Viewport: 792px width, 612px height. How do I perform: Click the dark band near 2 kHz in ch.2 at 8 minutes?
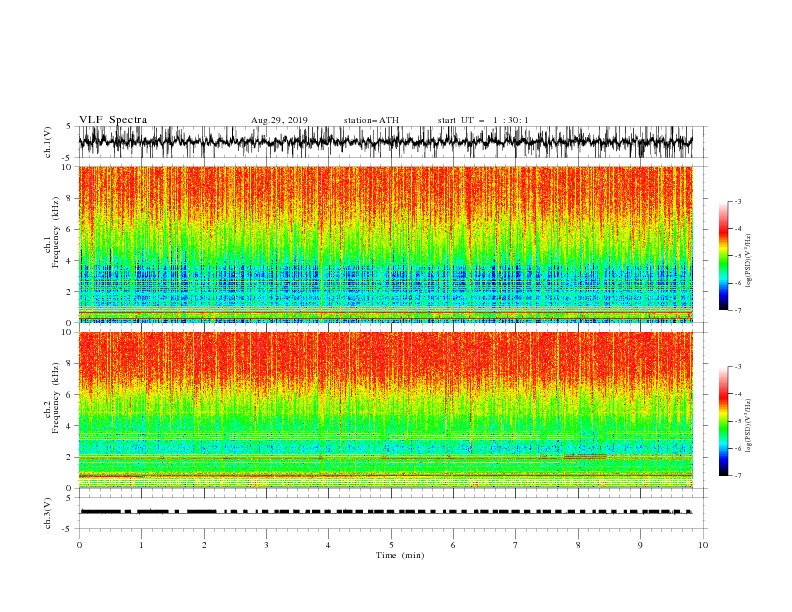(585, 456)
